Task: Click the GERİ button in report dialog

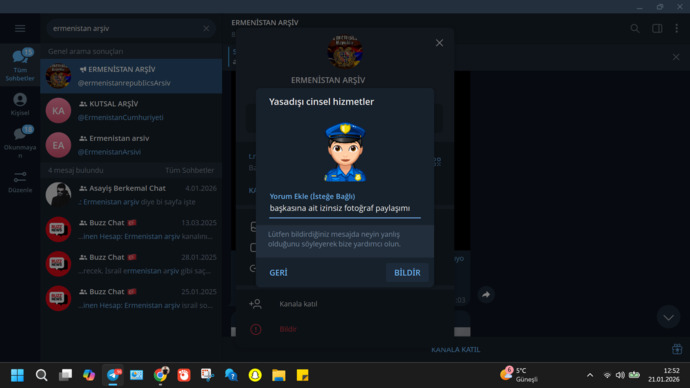Action: [278, 273]
